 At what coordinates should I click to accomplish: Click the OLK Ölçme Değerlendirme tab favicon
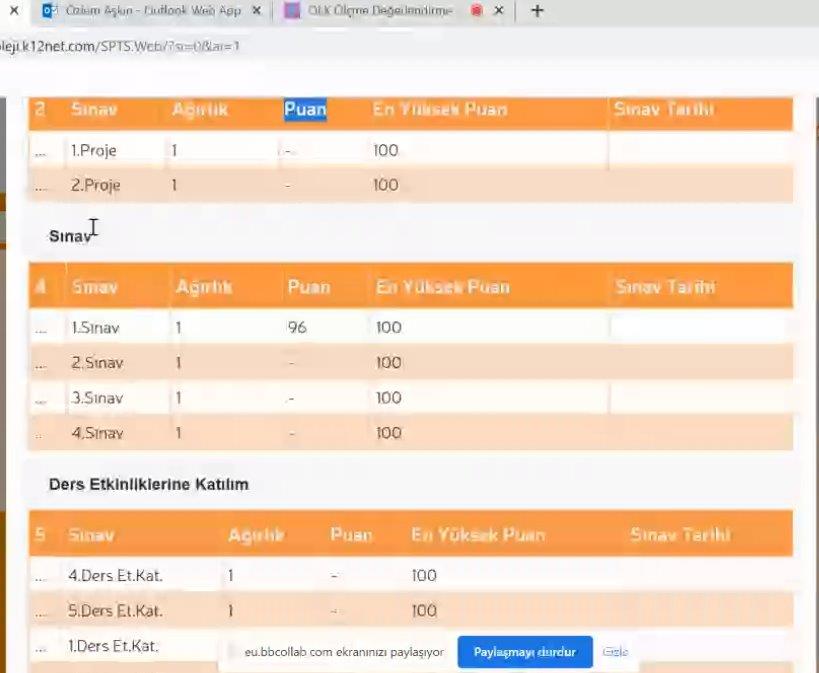(291, 11)
